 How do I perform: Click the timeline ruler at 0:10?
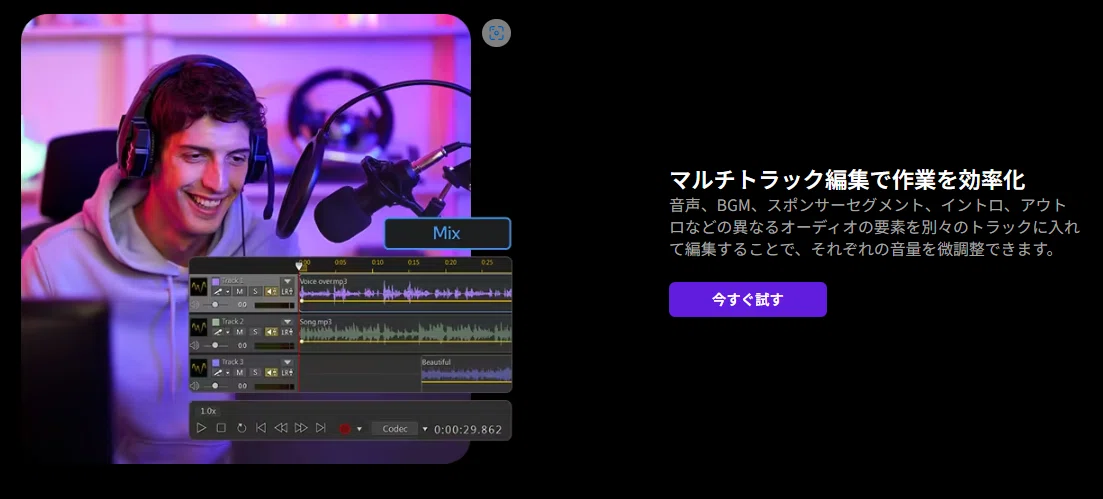[378, 263]
